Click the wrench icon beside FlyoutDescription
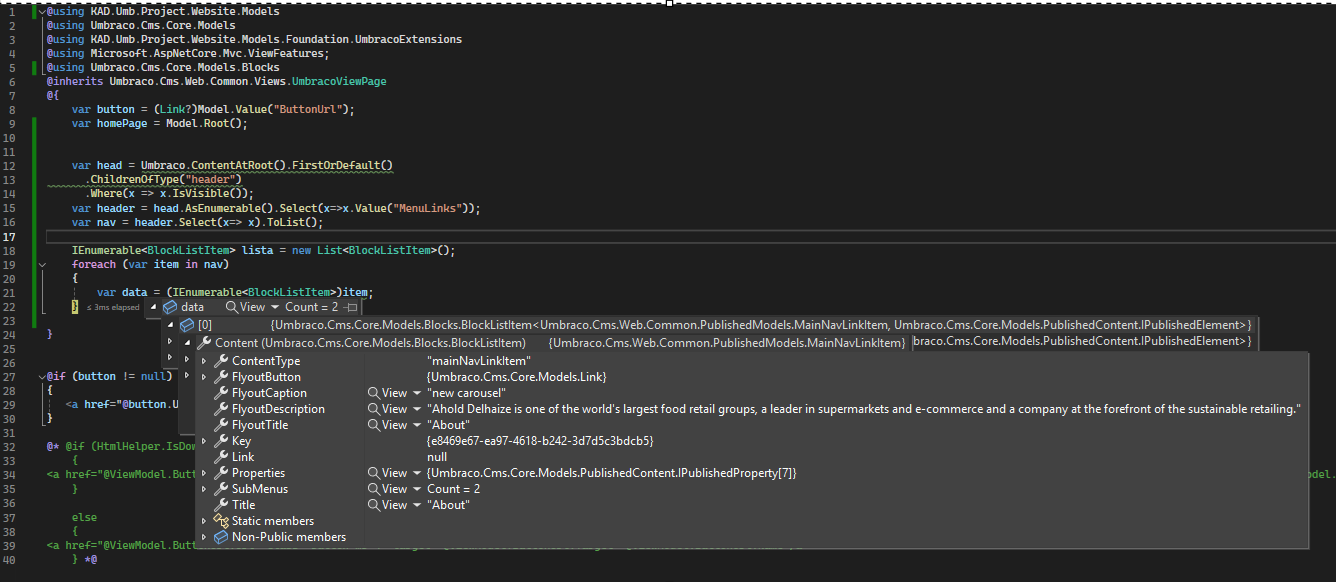The image size is (1336, 582). click(221, 409)
